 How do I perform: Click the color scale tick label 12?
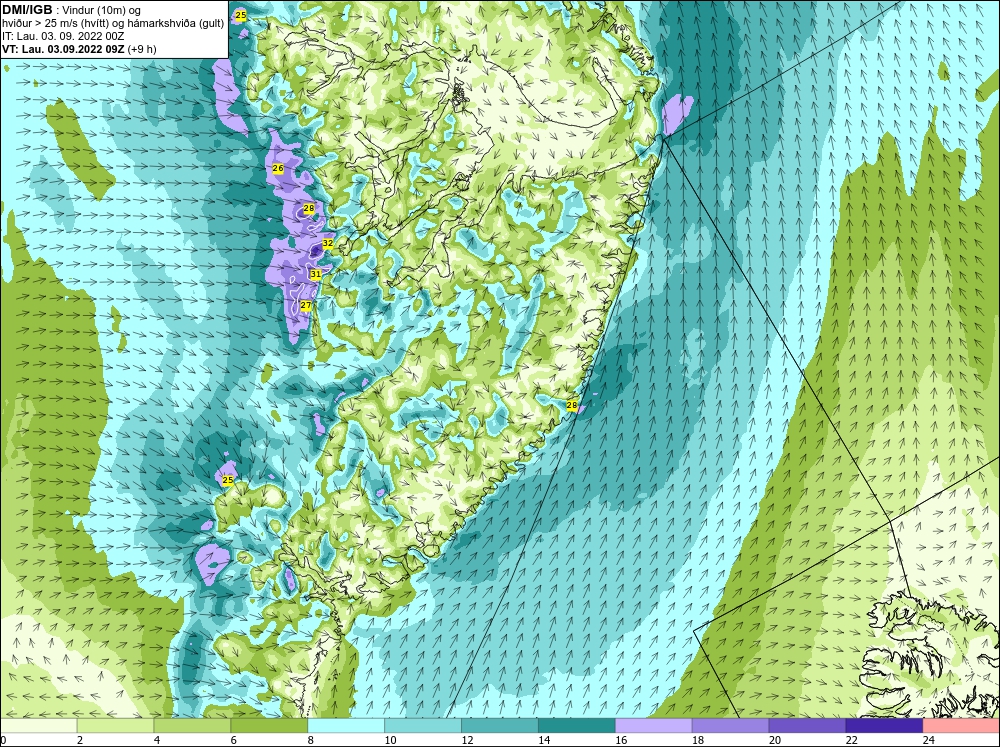pos(467,740)
